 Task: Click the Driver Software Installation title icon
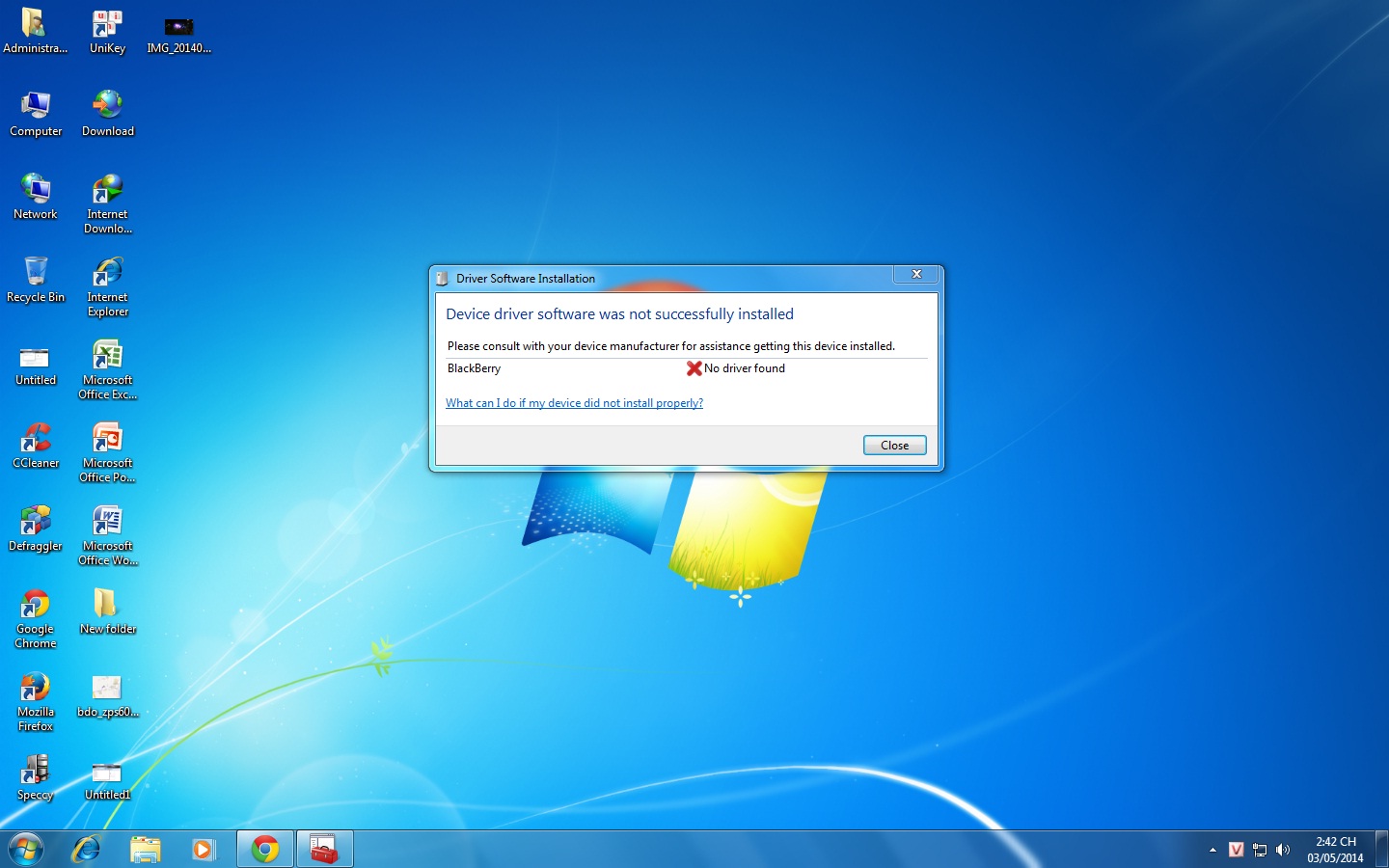pos(442,279)
